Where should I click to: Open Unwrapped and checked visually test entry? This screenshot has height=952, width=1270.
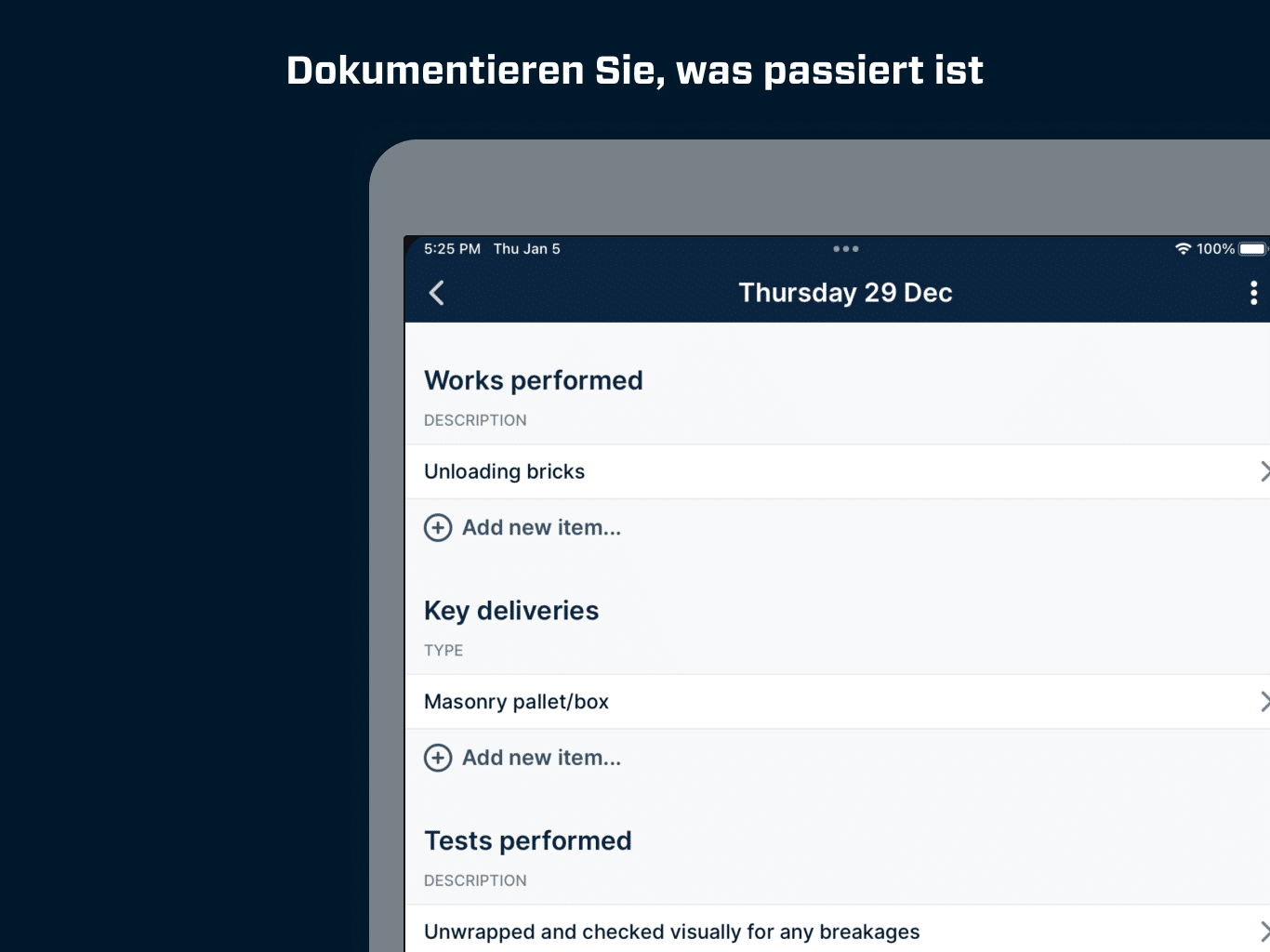click(838, 929)
